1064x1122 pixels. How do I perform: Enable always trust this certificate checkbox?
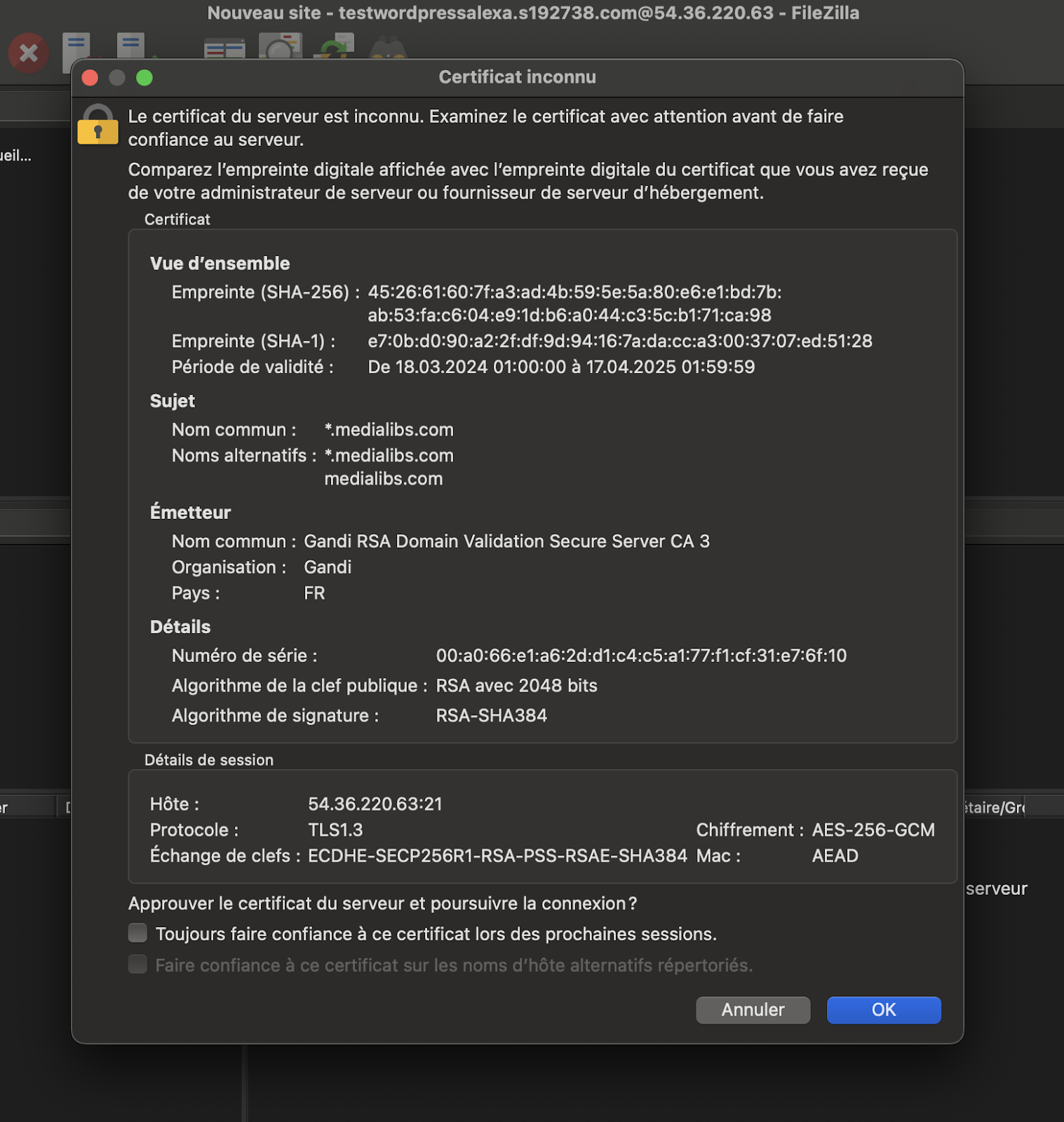137,933
